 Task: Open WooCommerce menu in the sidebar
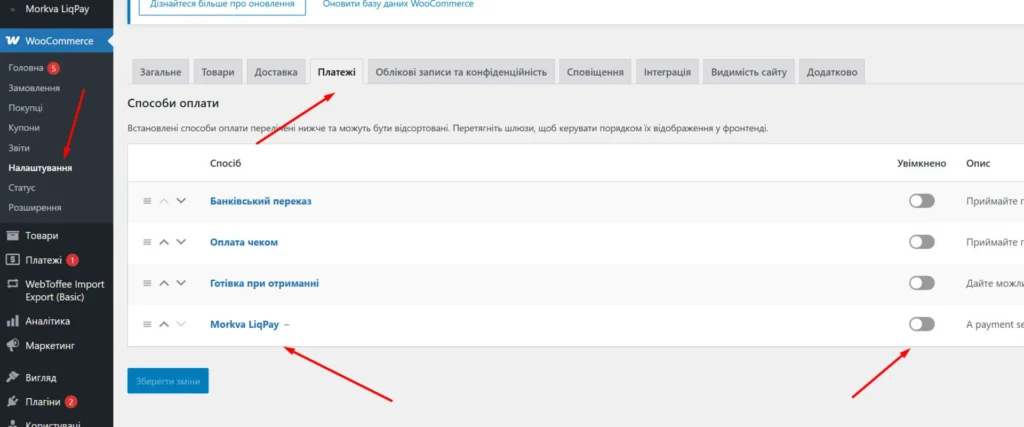57,41
